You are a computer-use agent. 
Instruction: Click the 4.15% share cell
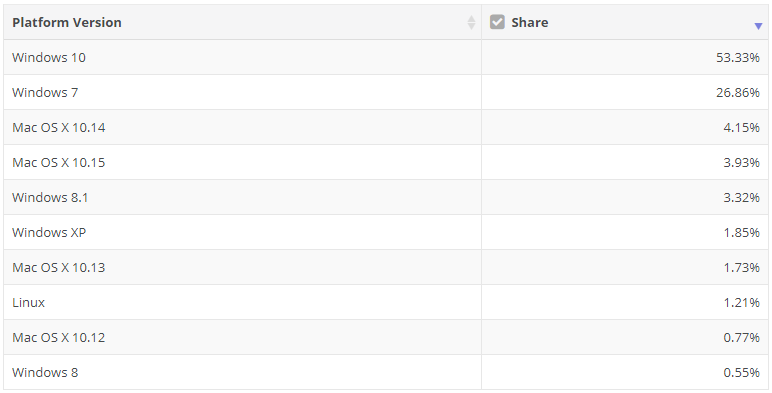(625, 127)
